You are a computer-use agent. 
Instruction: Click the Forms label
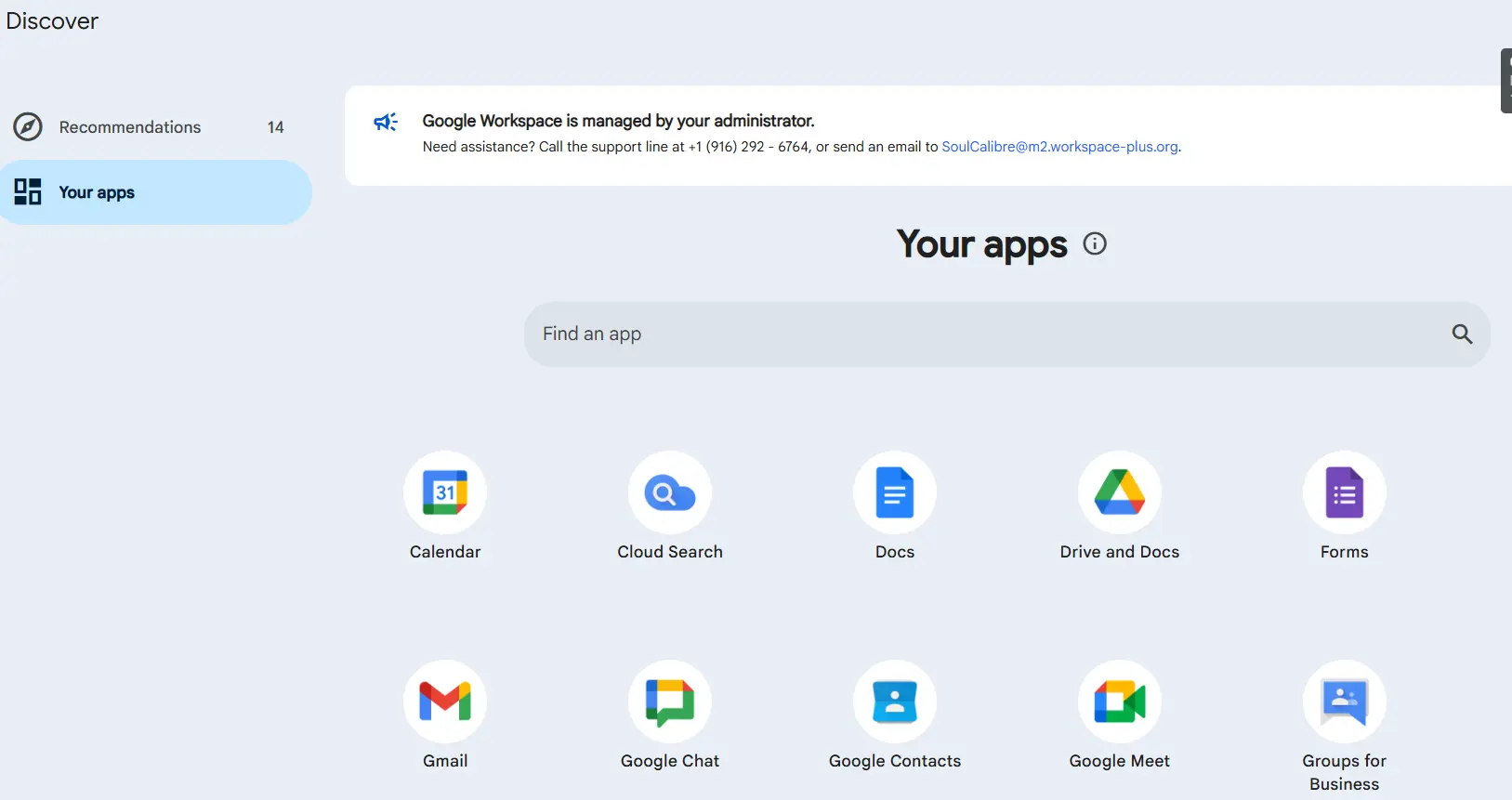[1345, 552]
